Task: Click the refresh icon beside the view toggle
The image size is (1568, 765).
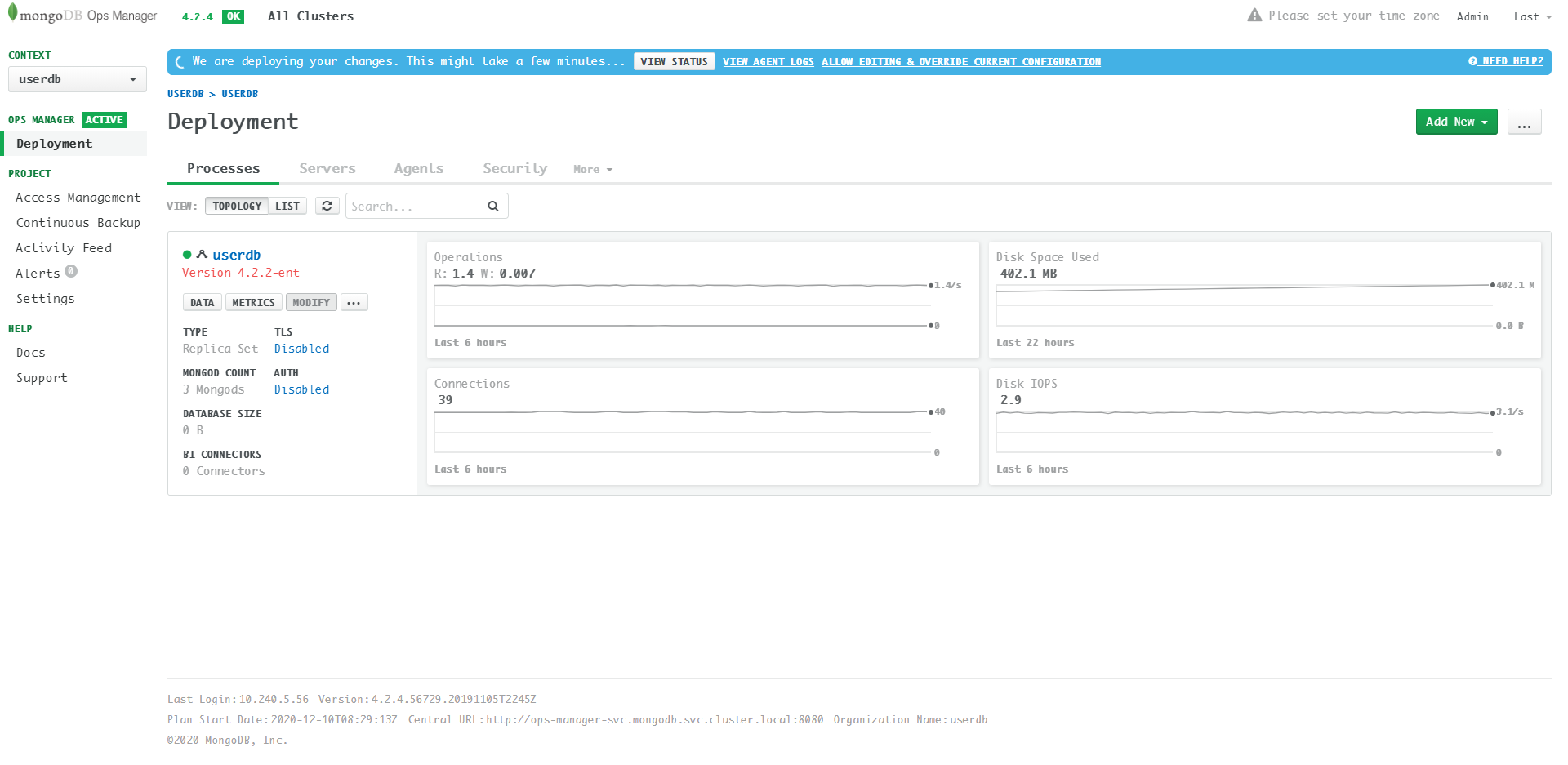Action: tap(327, 205)
